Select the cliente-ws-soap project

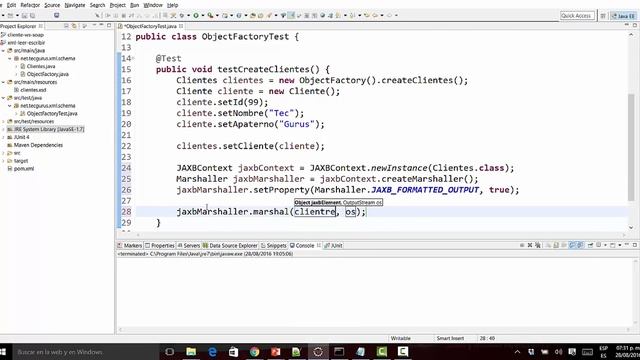click(25, 35)
